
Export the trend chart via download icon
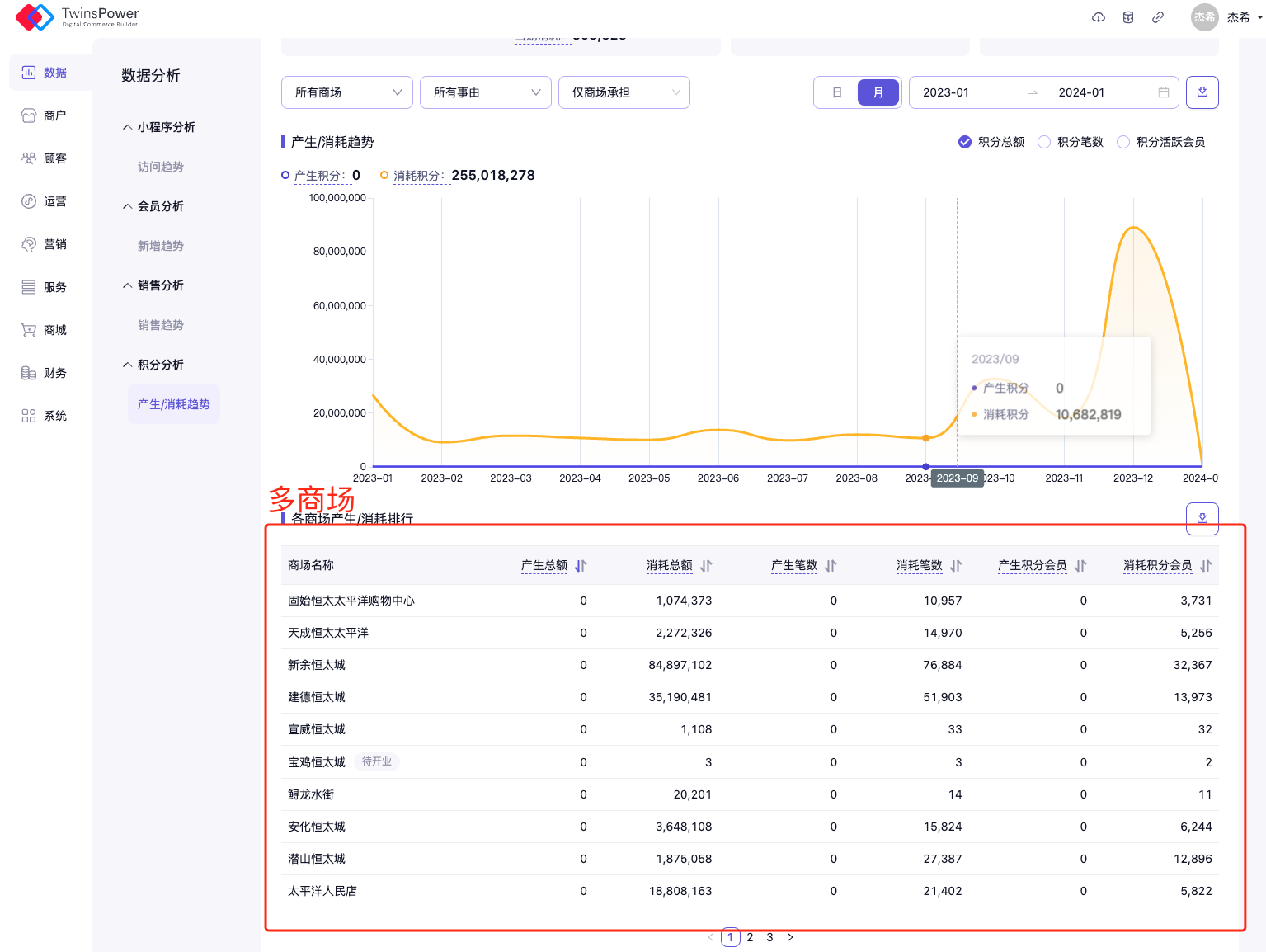point(1202,92)
